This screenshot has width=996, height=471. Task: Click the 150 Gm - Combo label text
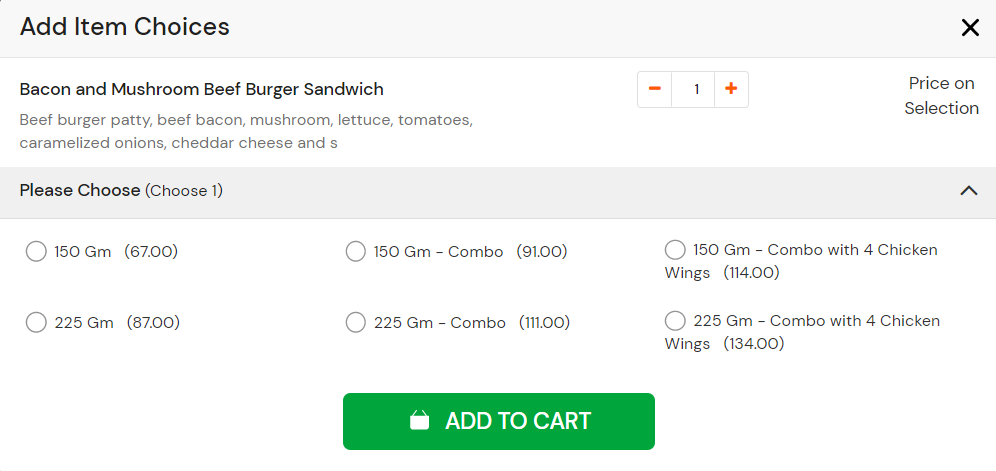[438, 252]
